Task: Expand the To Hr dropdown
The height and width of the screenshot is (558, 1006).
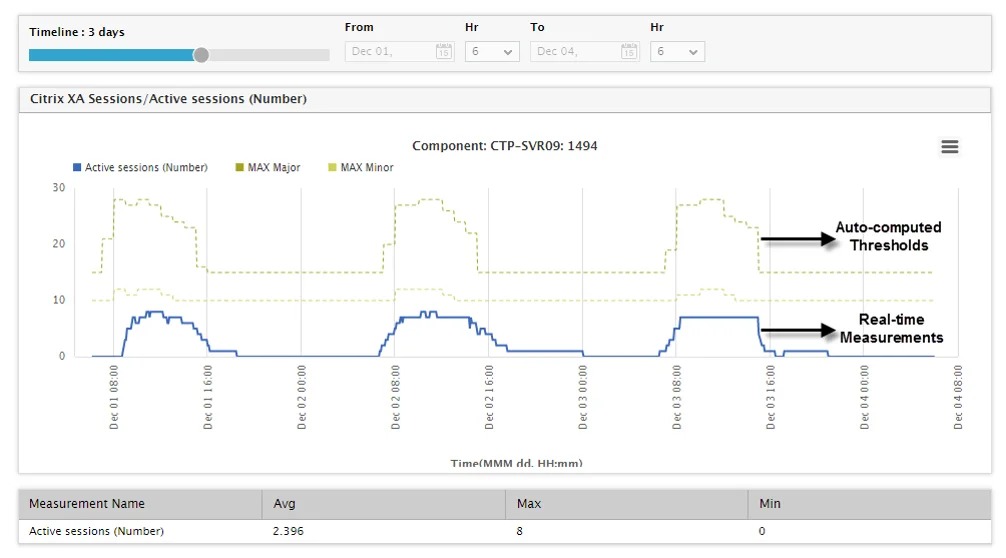Action: 678,51
